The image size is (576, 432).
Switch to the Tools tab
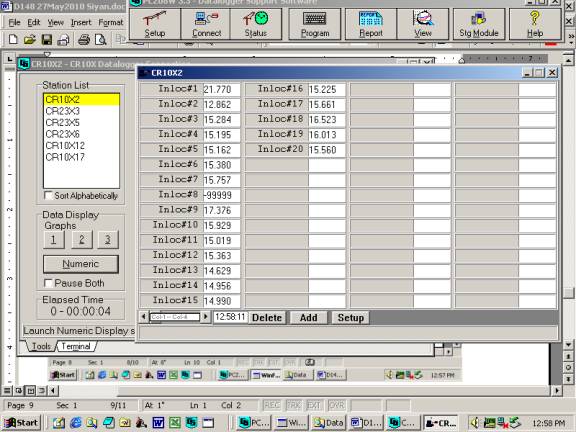41,346
